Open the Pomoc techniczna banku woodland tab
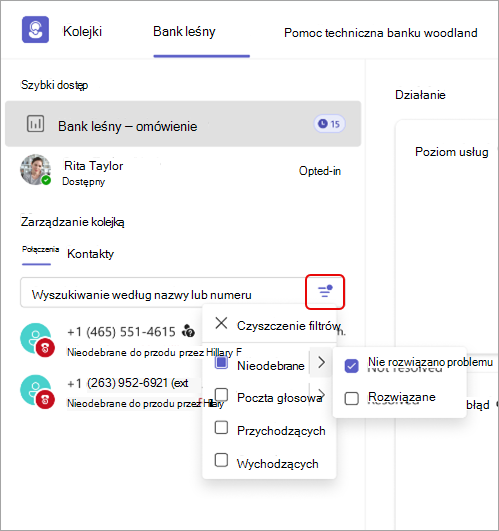 pyautogui.click(x=381, y=33)
